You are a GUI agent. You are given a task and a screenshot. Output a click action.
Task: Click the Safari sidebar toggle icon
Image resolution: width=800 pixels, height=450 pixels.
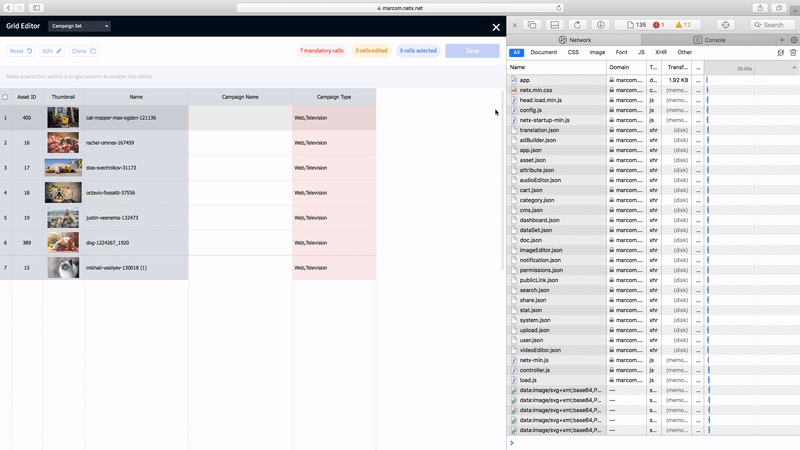38,7
